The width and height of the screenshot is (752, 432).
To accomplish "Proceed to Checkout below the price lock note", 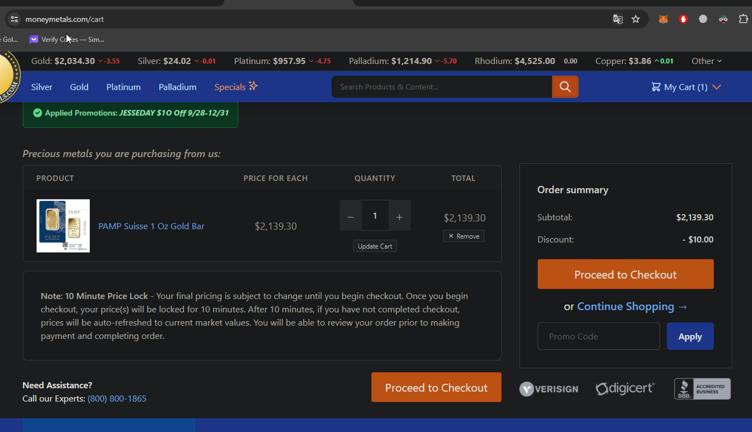I will point(436,387).
